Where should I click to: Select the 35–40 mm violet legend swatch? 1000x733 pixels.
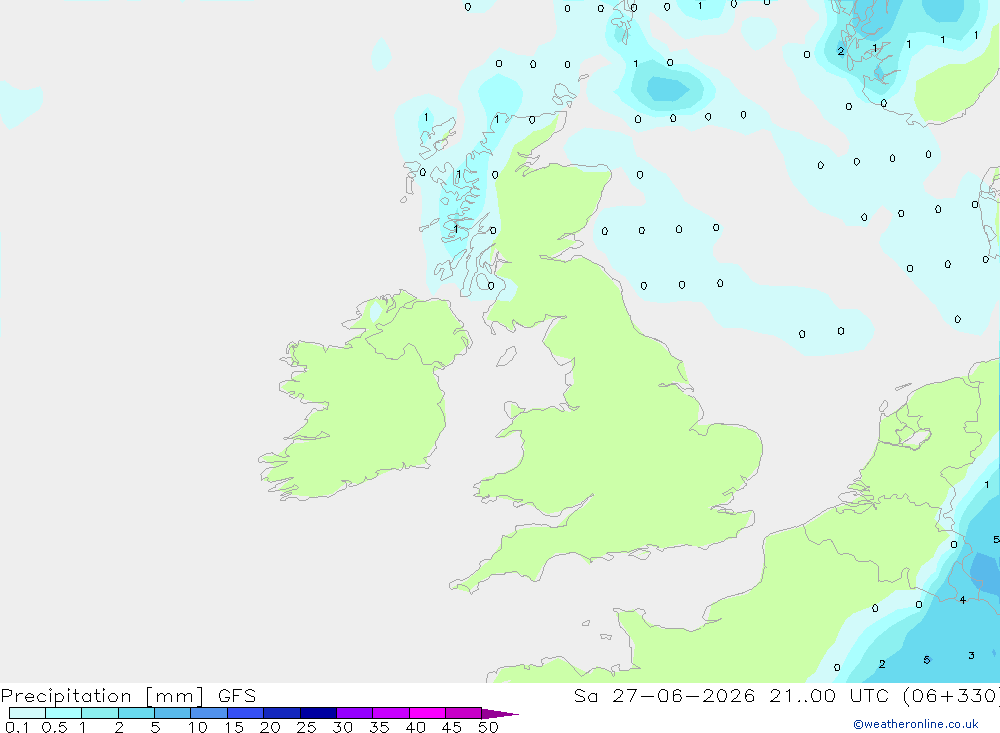pyautogui.click(x=391, y=713)
